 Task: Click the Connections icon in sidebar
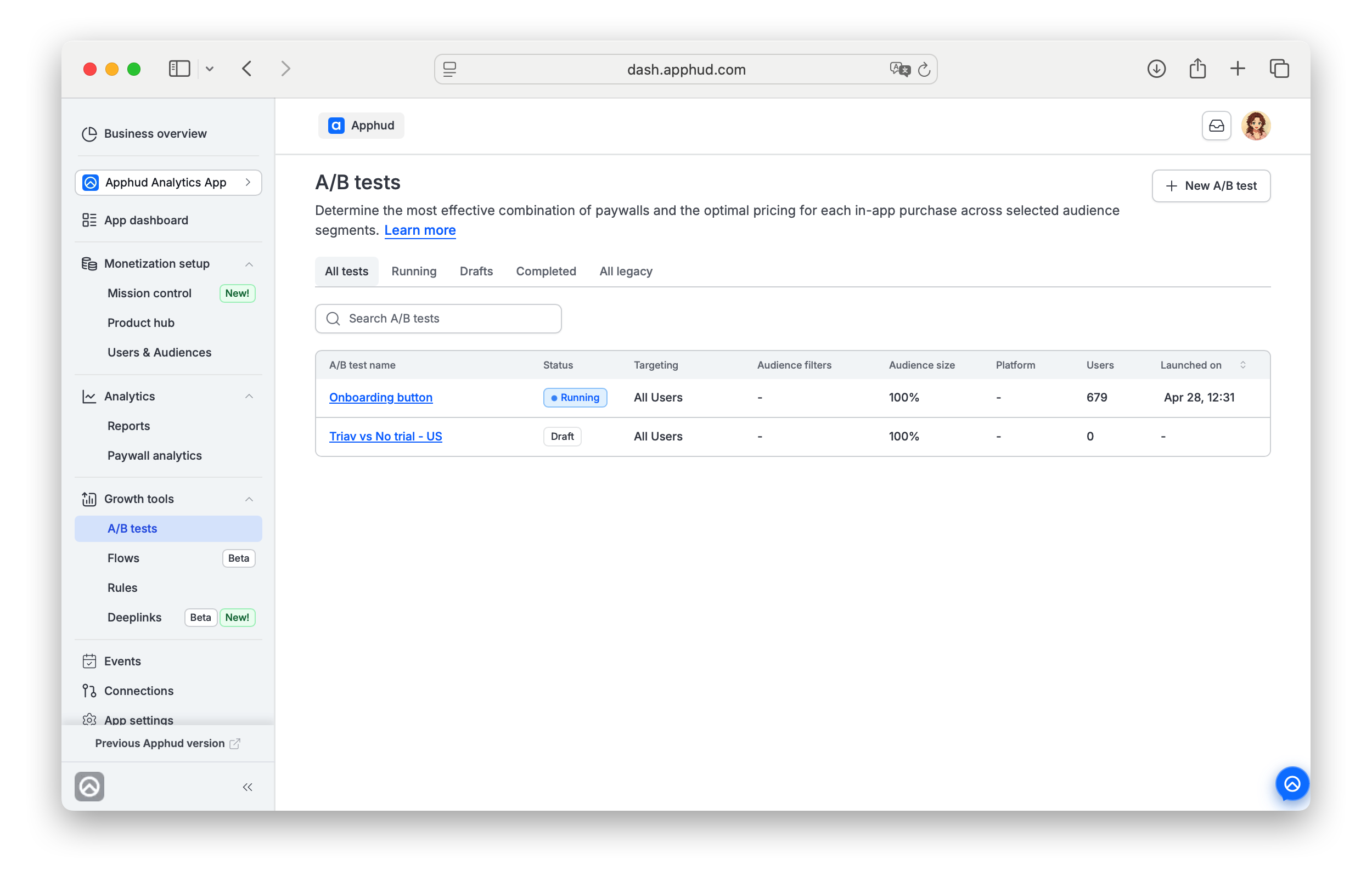click(x=89, y=691)
